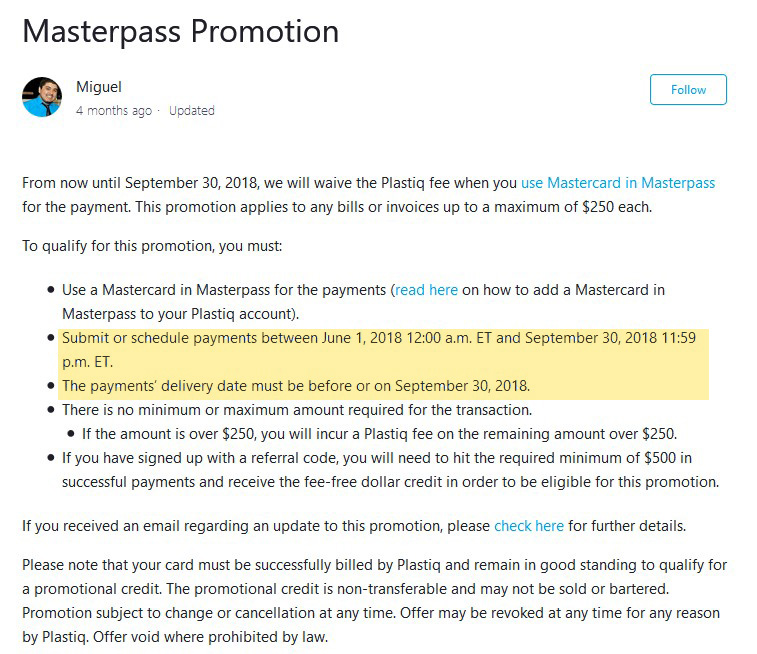
Task: Click the 'Updated' label beside the timestamp
Action: 192,111
